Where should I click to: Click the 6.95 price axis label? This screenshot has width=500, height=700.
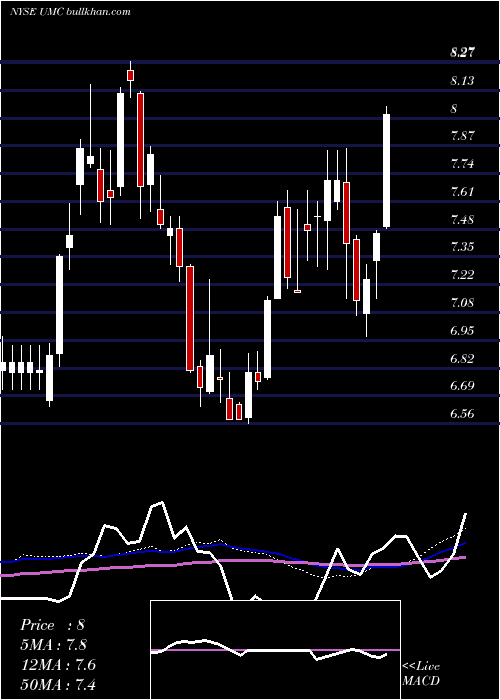[x=462, y=331]
